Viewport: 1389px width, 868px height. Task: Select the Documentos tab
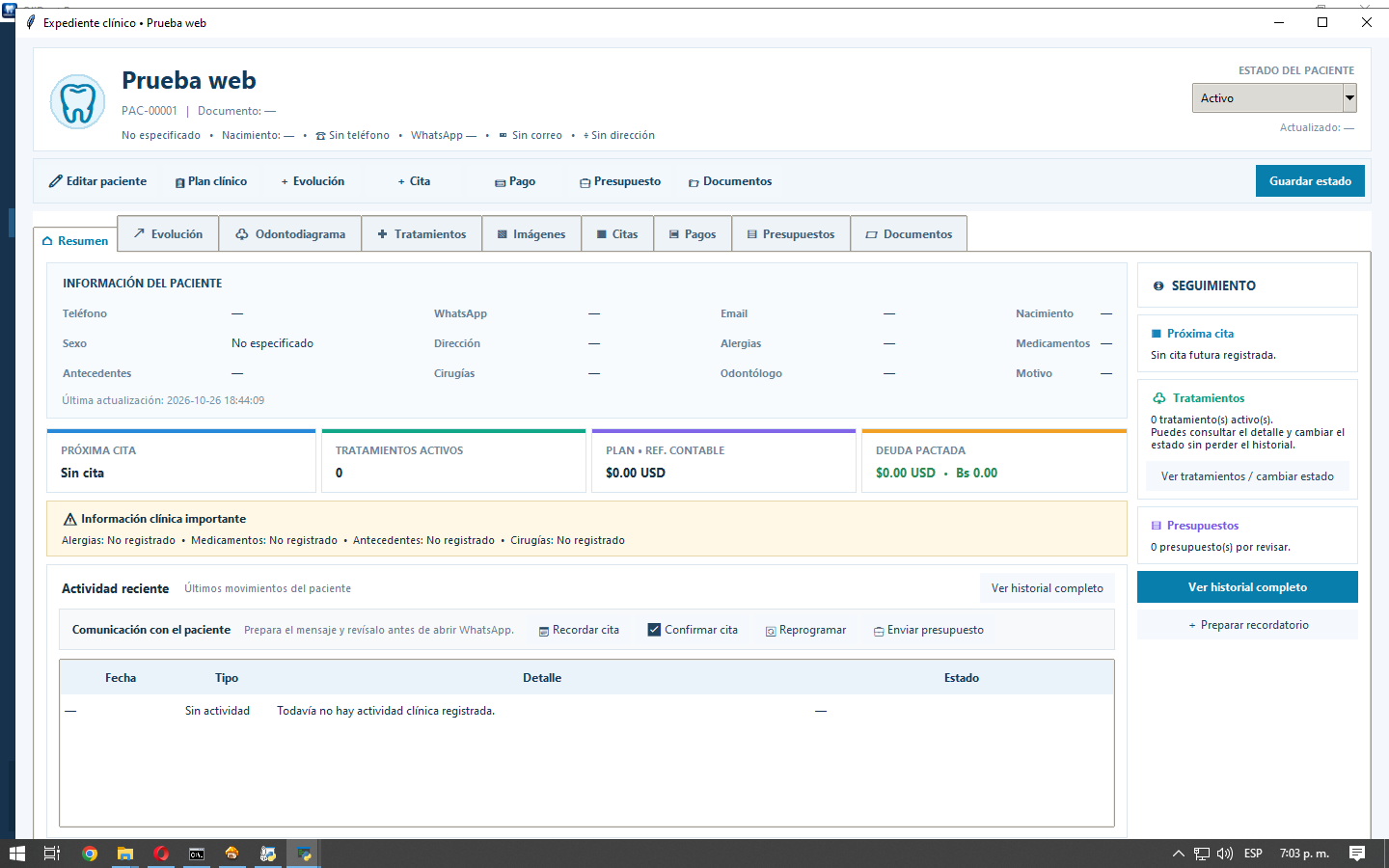point(909,233)
